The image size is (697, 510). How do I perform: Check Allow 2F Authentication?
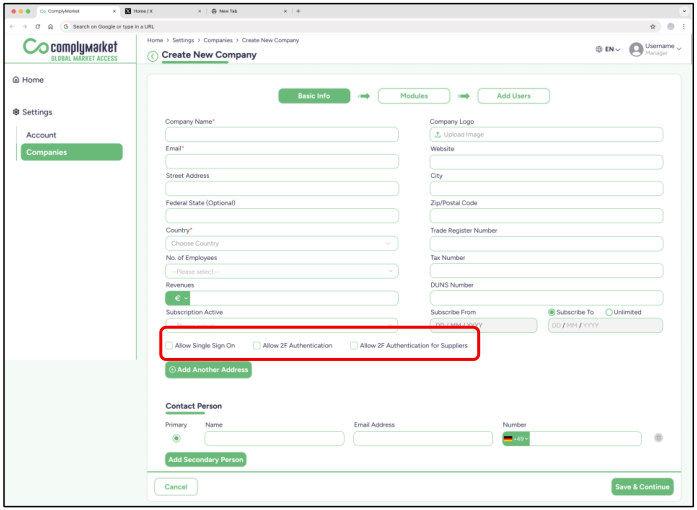[x=256, y=345]
